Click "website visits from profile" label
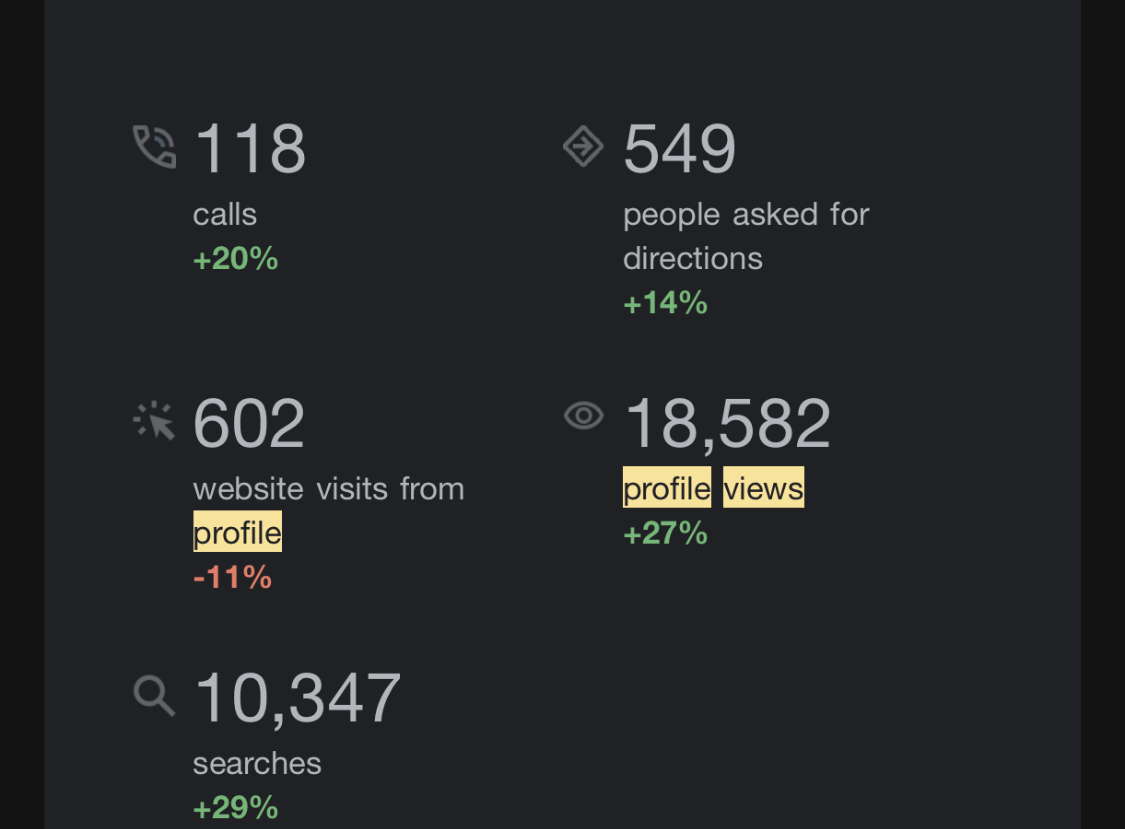This screenshot has width=1125, height=829. click(328, 510)
